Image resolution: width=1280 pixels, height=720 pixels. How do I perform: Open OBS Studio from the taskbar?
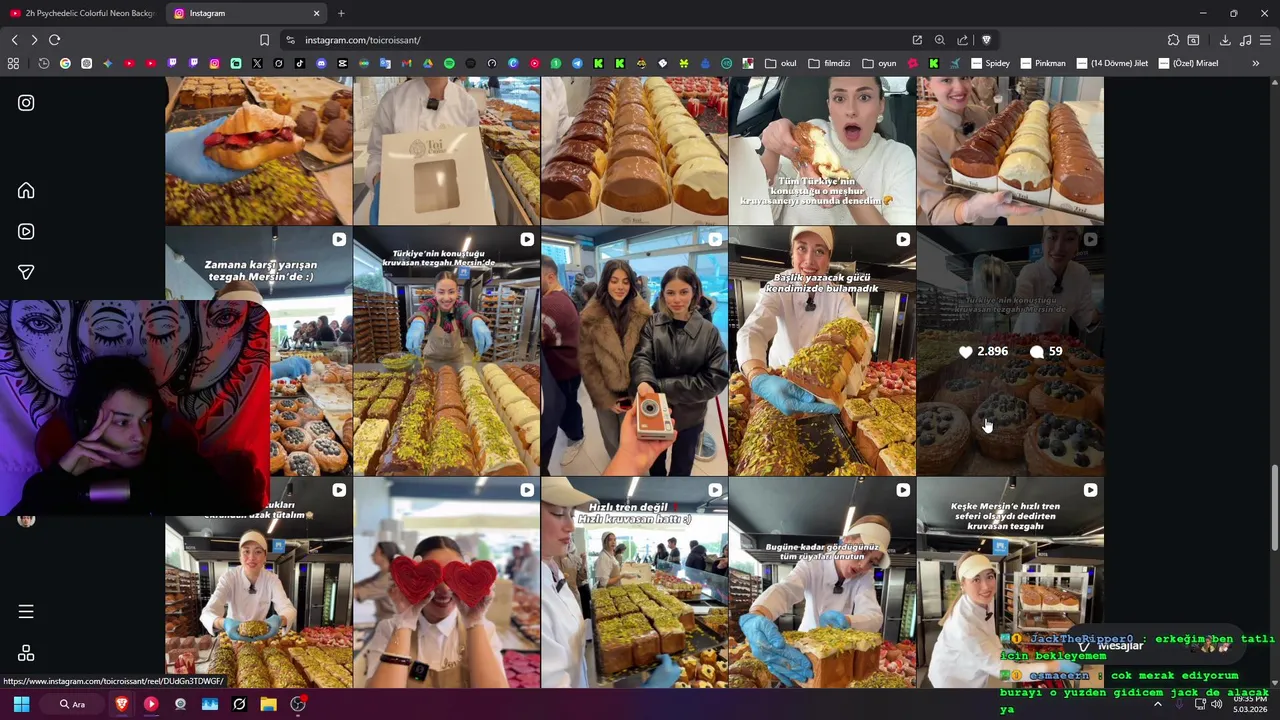coord(297,704)
